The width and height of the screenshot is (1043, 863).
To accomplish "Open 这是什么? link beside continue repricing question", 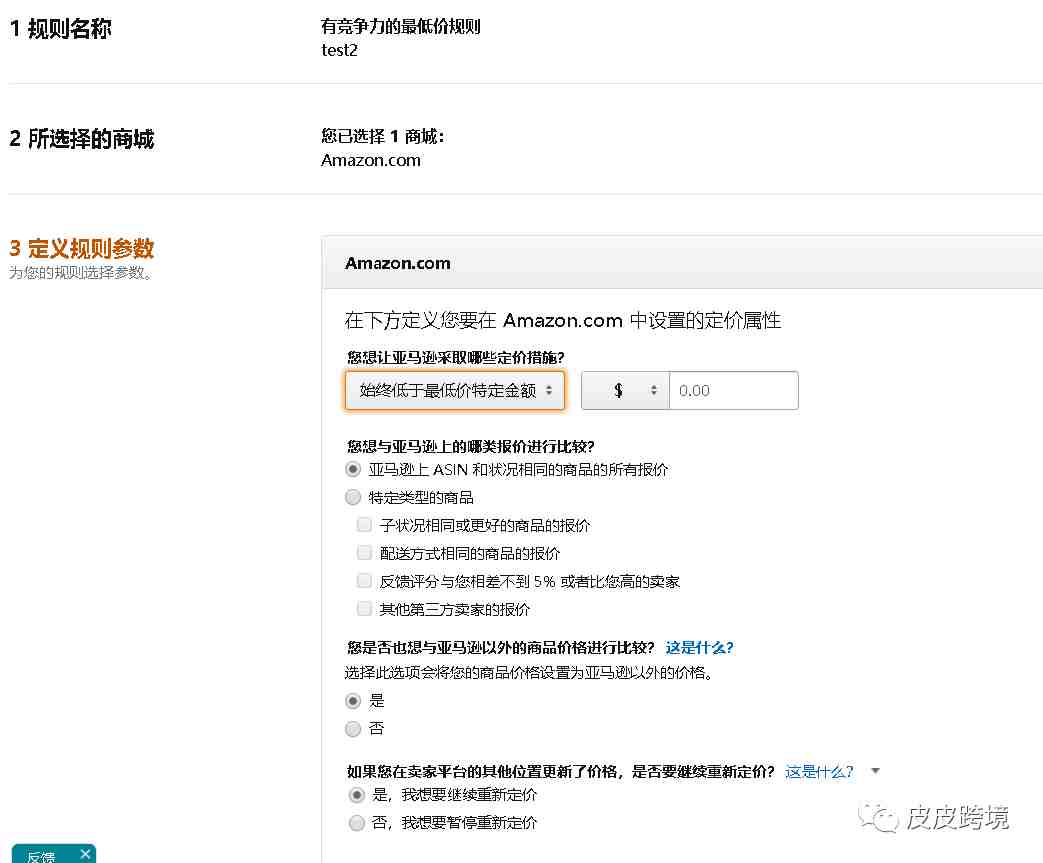I will (x=819, y=771).
